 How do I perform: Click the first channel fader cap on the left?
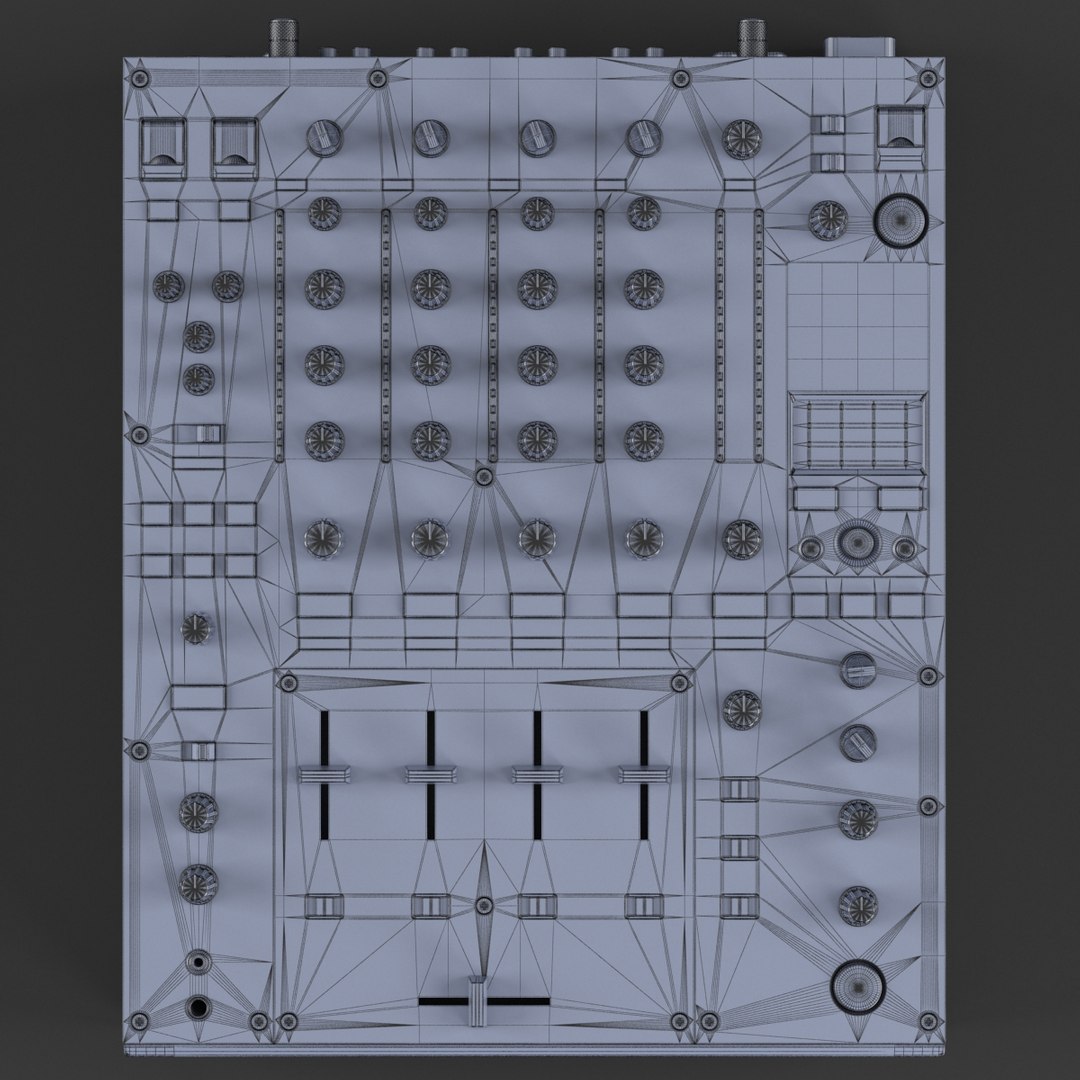pos(324,774)
